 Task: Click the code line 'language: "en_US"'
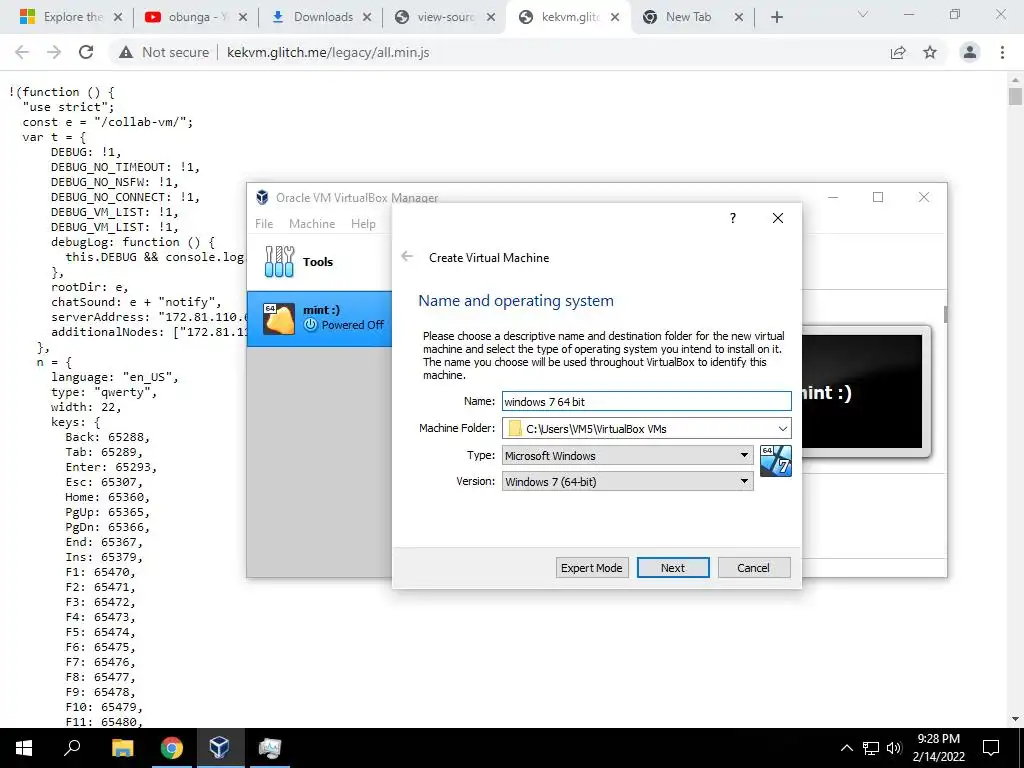(114, 377)
